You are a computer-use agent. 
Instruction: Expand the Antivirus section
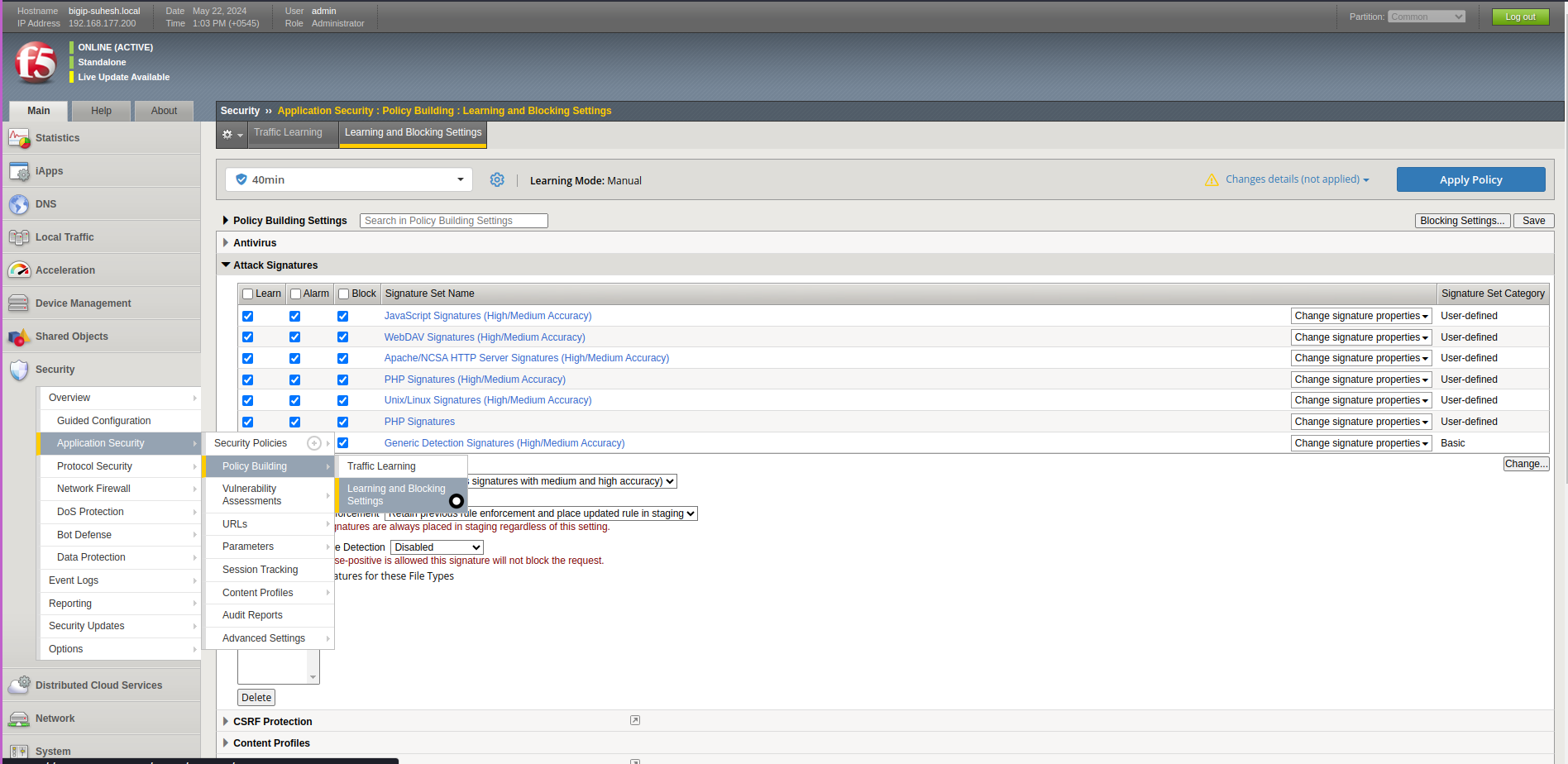226,243
